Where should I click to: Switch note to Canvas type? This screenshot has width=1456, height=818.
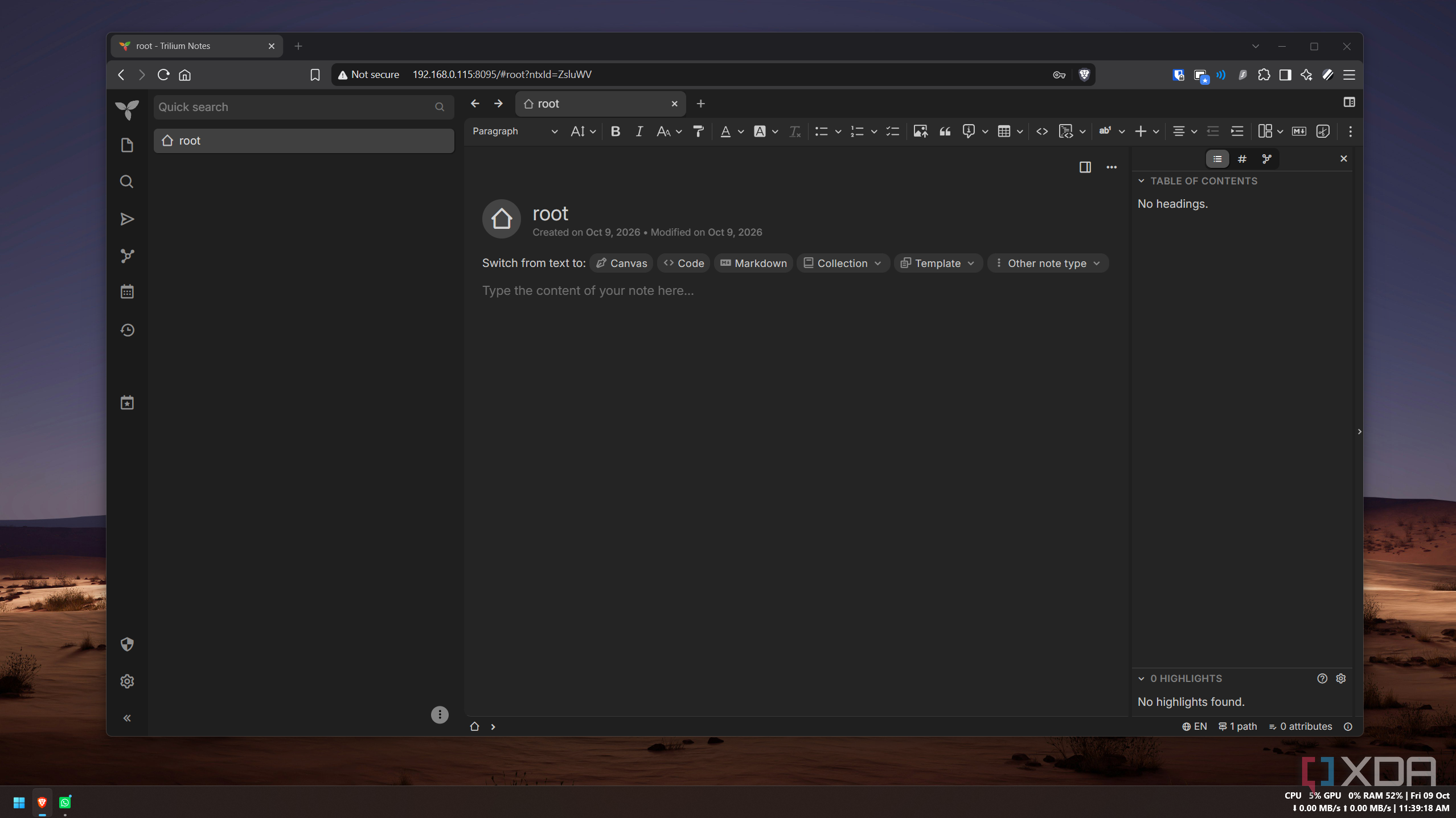coord(621,263)
